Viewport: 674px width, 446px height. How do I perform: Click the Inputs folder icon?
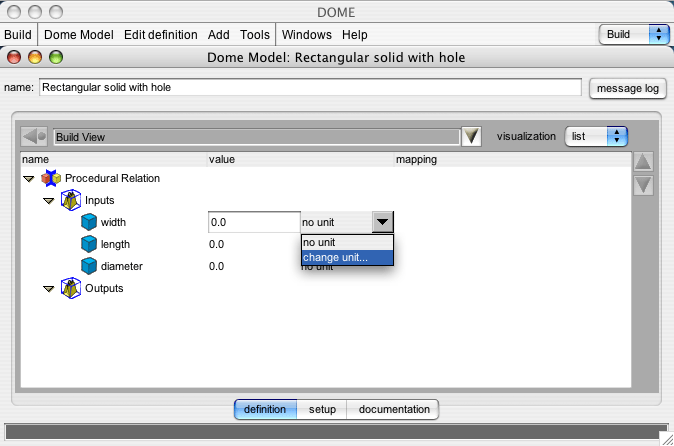click(71, 200)
